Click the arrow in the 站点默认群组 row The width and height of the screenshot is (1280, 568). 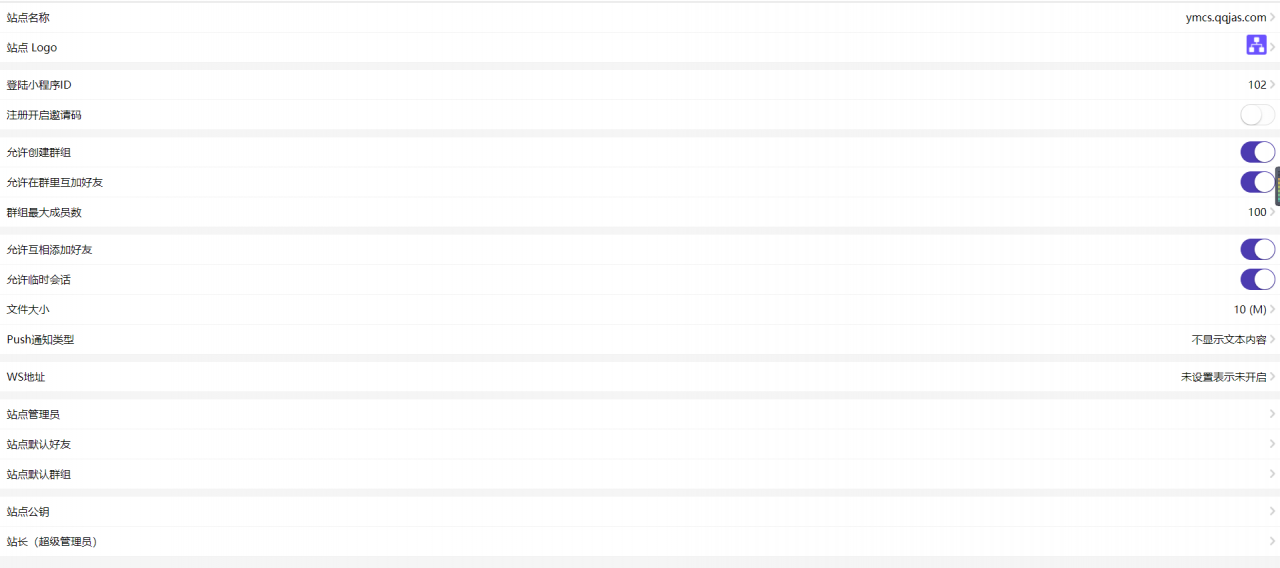1273,474
